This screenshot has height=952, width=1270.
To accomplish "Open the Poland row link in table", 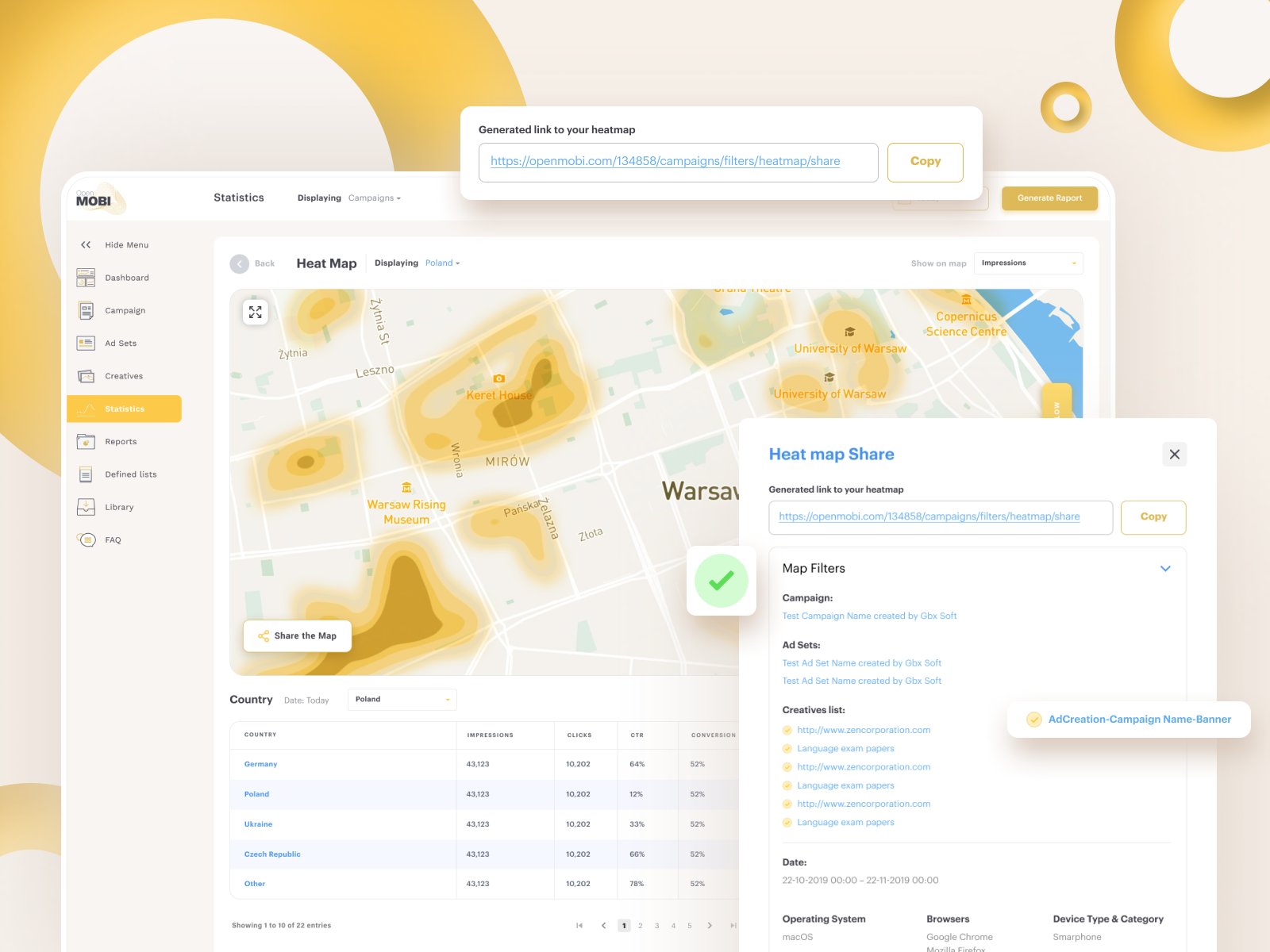I will pyautogui.click(x=256, y=795).
